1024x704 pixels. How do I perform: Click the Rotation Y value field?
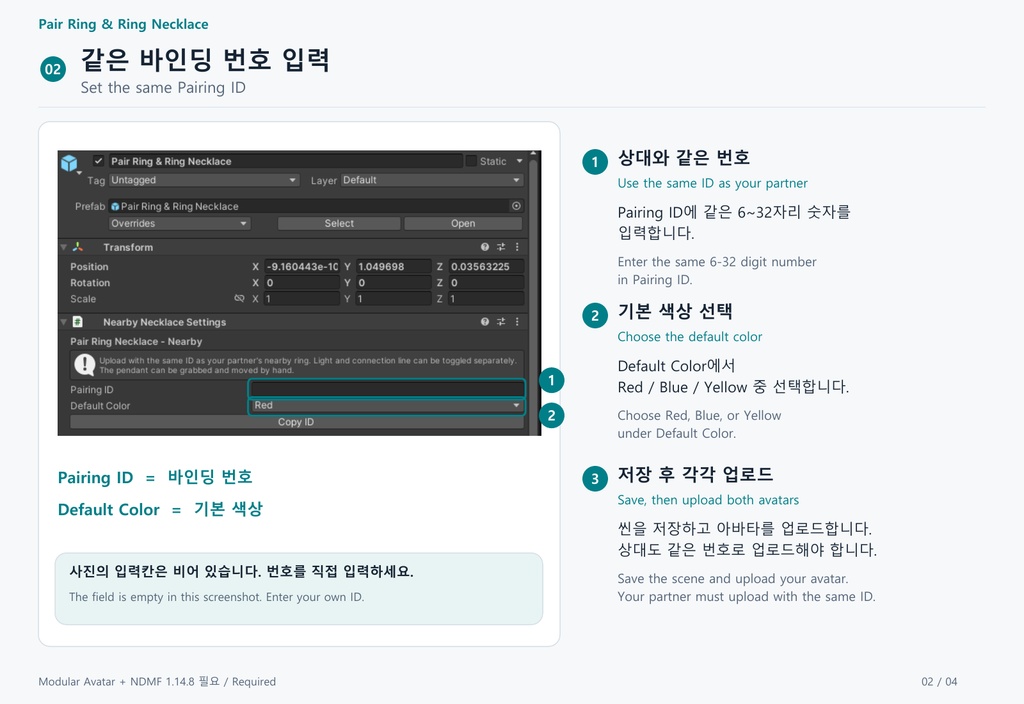pyautogui.click(x=394, y=283)
